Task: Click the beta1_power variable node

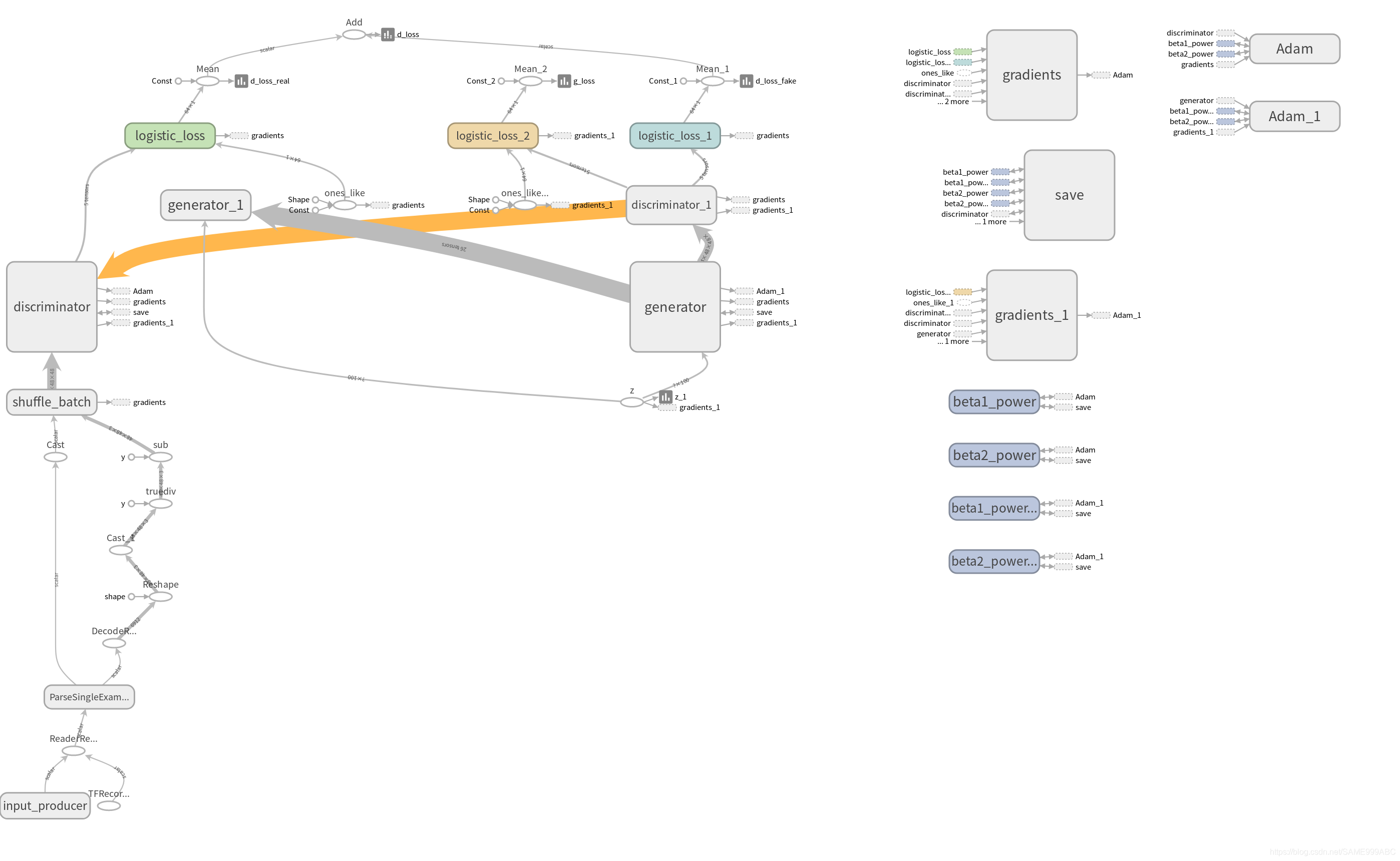Action: point(994,402)
